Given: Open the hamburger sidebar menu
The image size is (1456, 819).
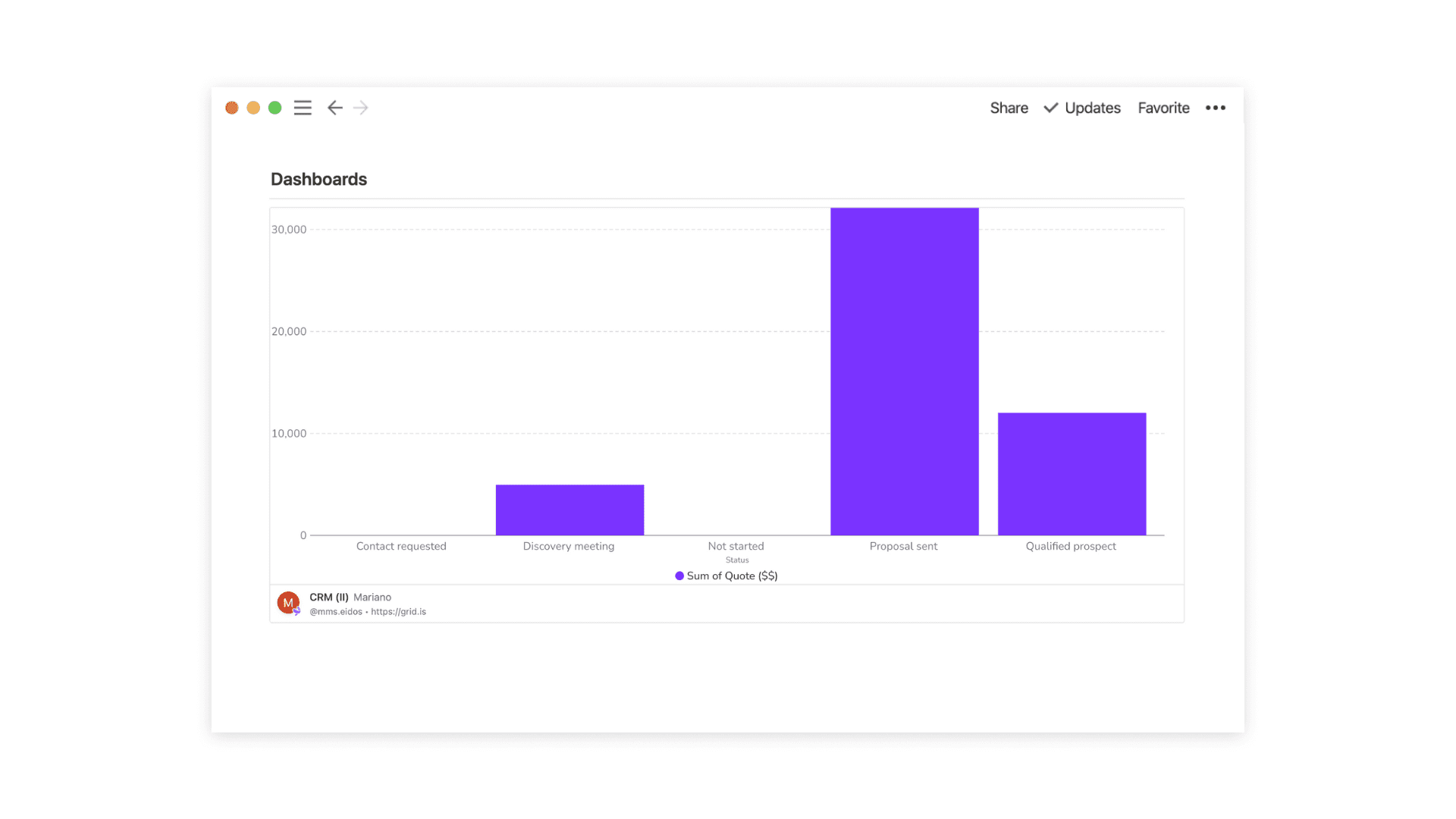Looking at the screenshot, I should [x=303, y=108].
